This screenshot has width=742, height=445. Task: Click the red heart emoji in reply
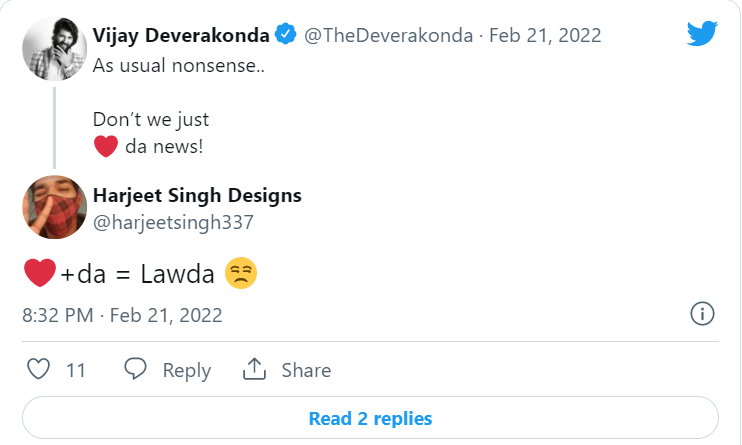(38, 273)
